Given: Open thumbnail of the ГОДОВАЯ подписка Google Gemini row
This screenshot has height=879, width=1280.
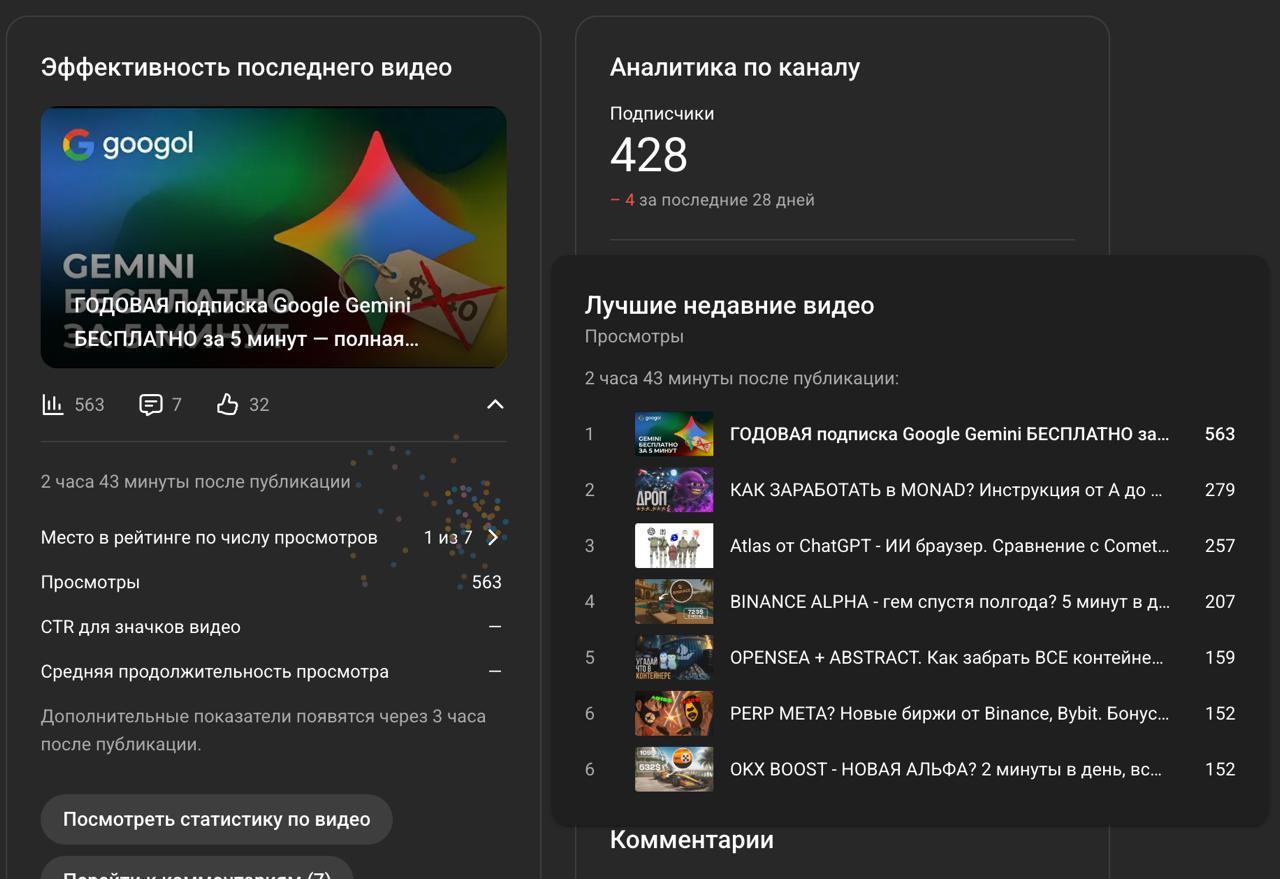Looking at the screenshot, I should 674,434.
